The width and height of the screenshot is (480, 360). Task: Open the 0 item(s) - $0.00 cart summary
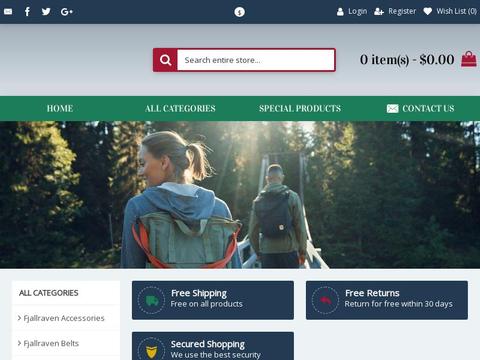click(407, 60)
